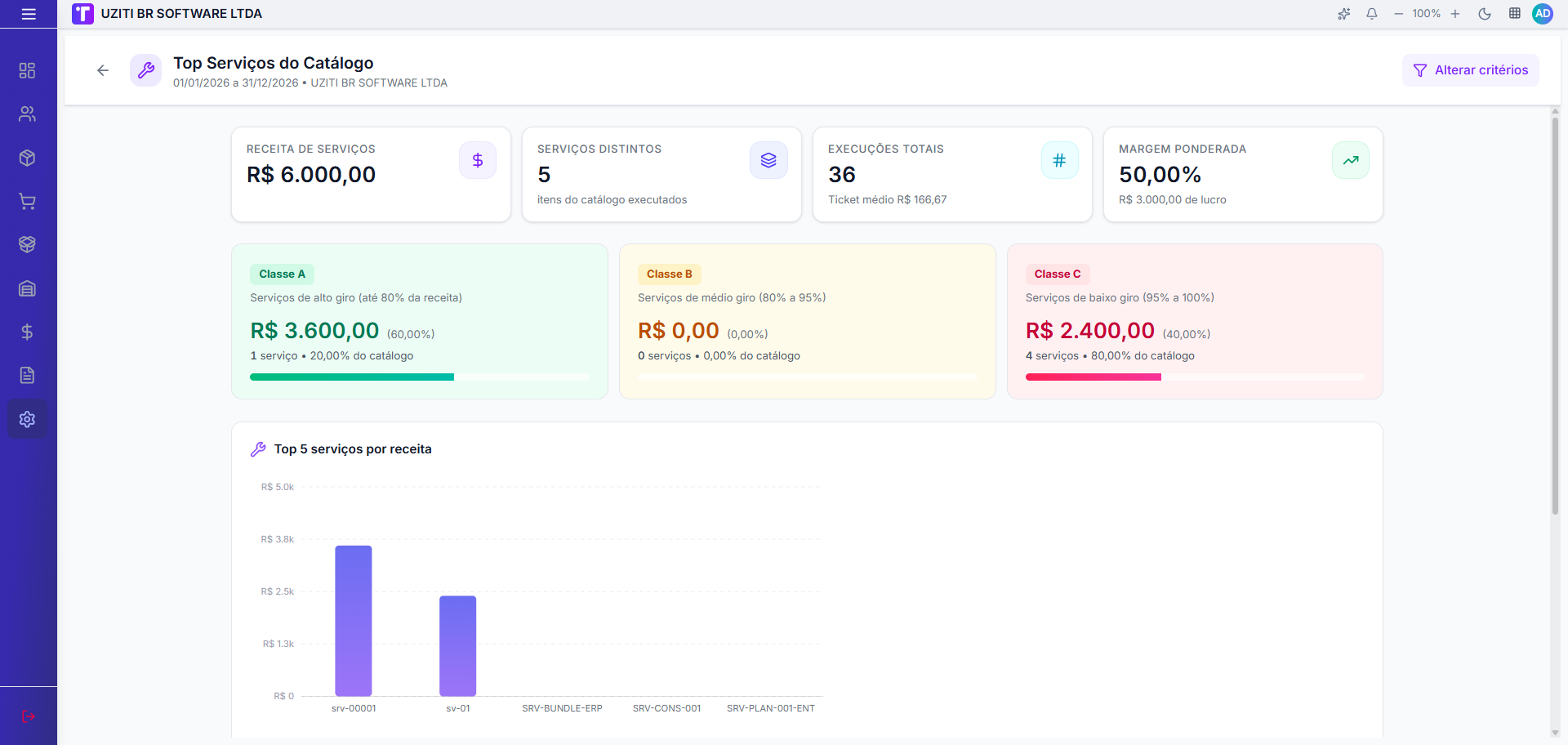
Task: Click the vertical page scrollbar
Action: [x=1555, y=317]
